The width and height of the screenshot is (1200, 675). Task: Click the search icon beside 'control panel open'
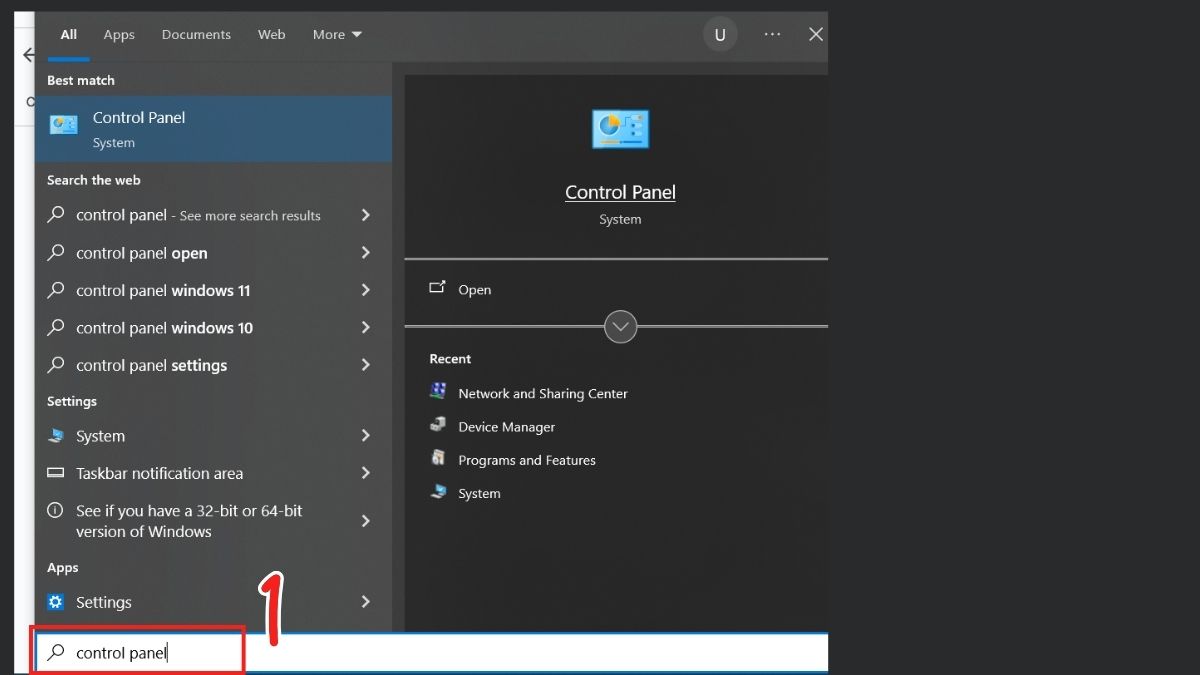coord(57,252)
